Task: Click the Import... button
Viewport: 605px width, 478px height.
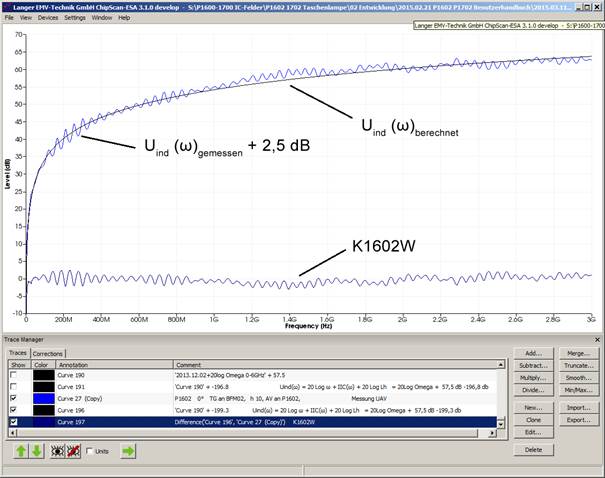Action: 578,408
